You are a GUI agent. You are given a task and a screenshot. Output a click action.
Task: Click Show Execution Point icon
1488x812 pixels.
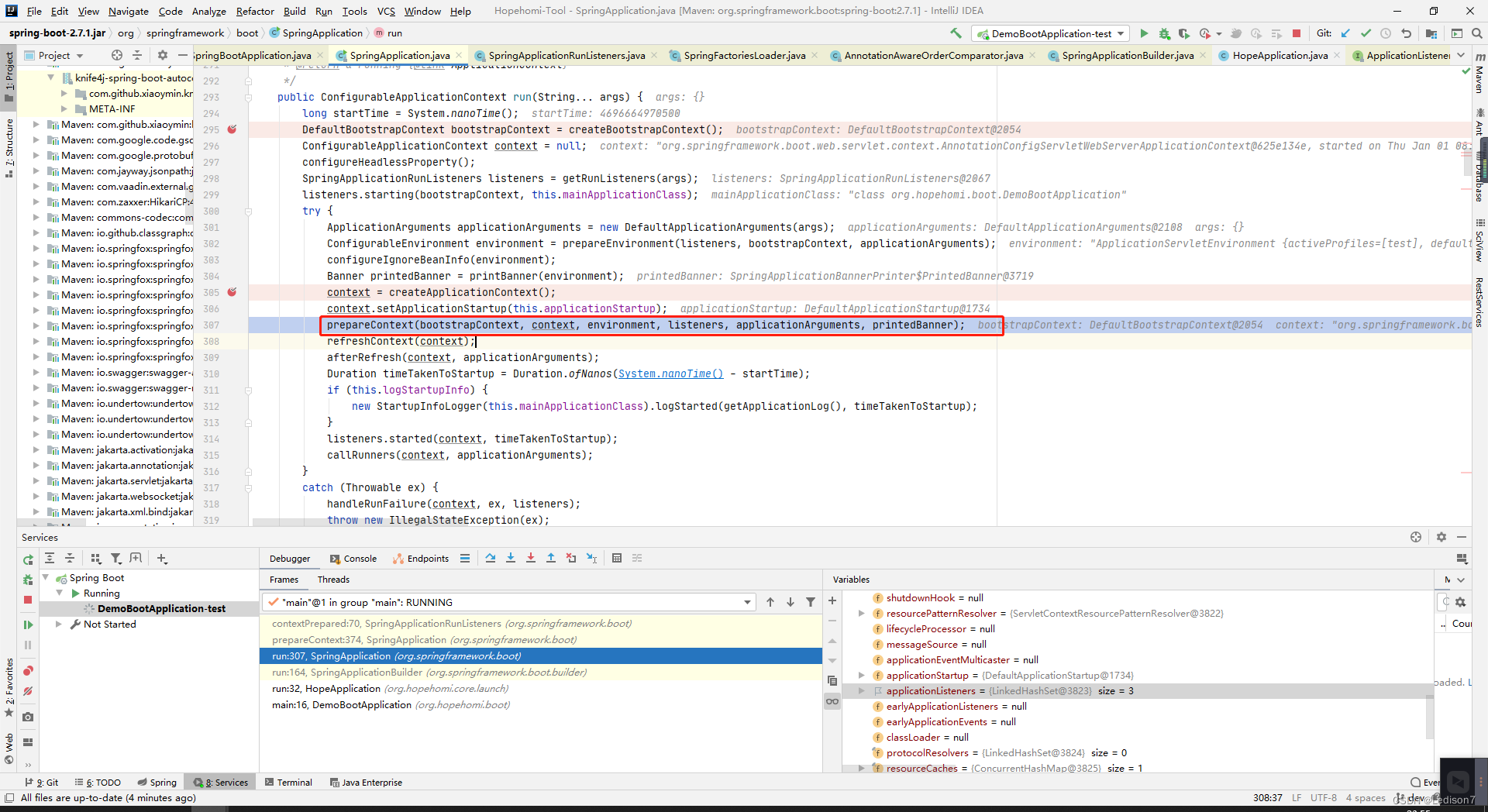(x=465, y=558)
